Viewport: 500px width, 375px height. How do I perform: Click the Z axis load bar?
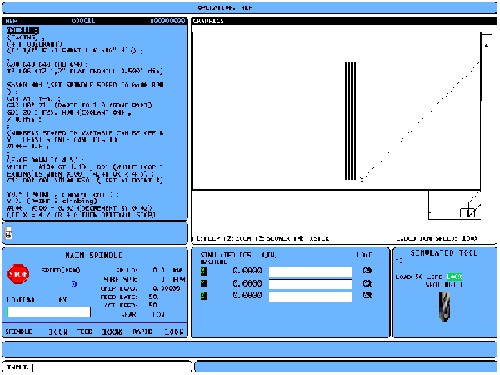[x=310, y=297]
